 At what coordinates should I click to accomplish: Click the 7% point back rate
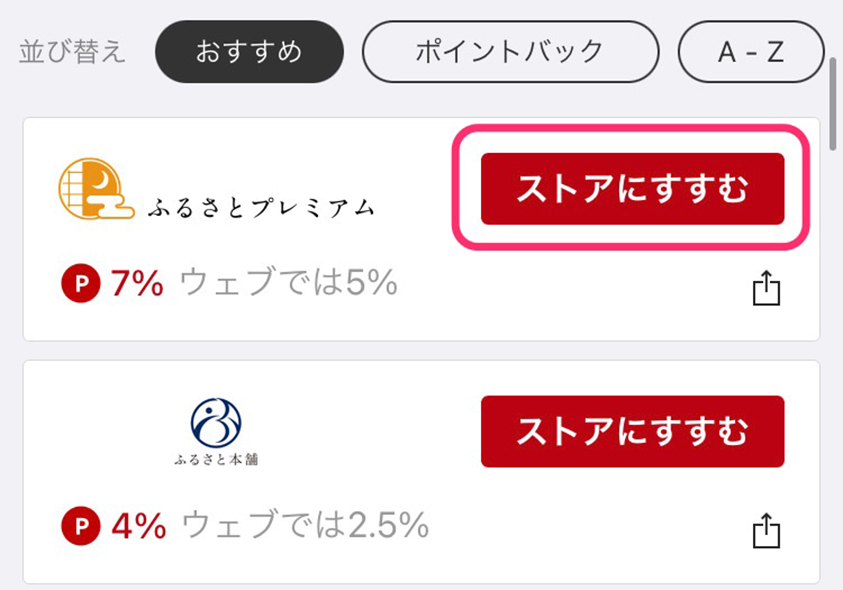137,283
